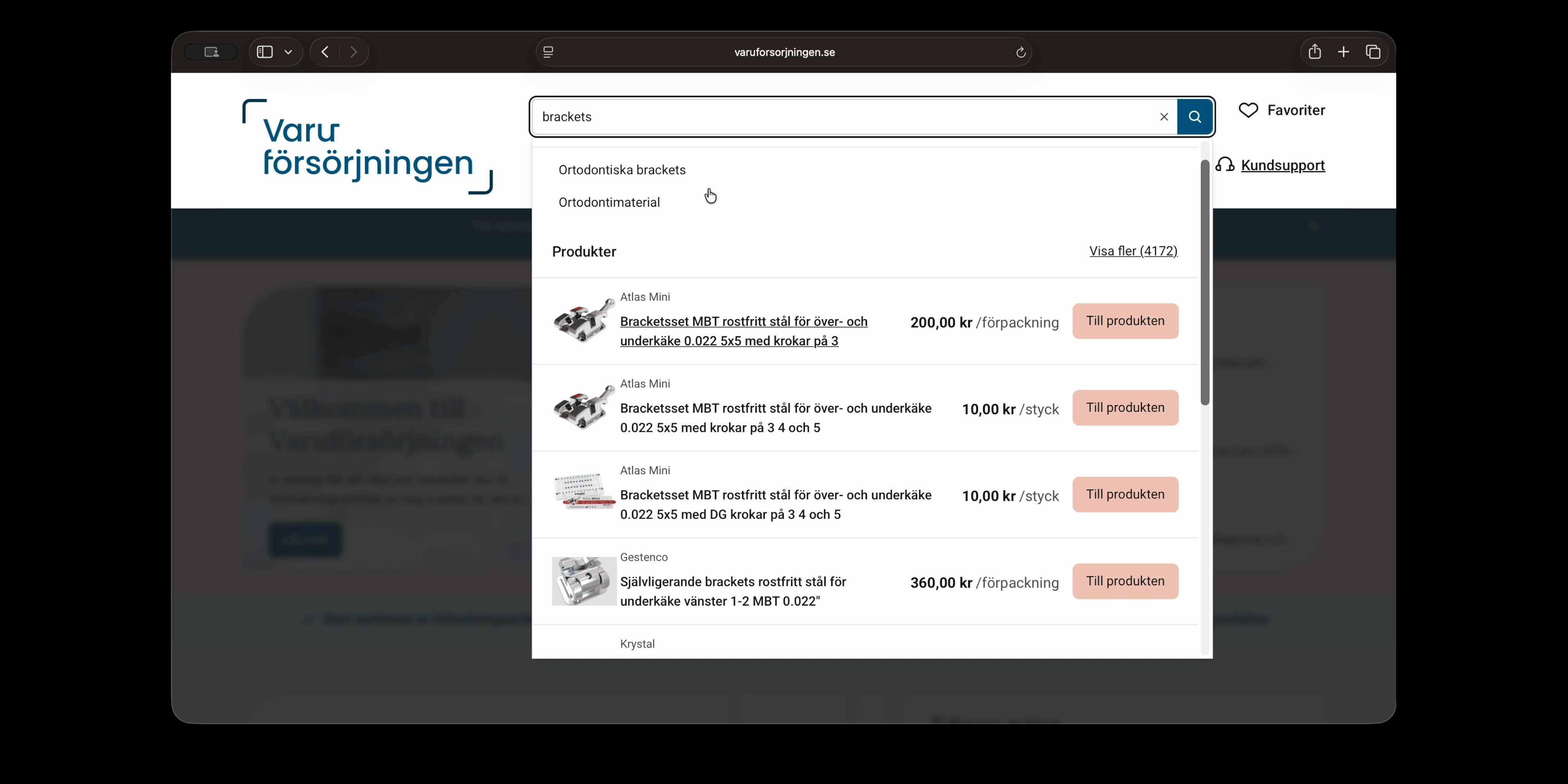Click thumbnail of krokar på 3 4 och 5 bracket
This screenshot has width=1568, height=784.
(x=584, y=408)
